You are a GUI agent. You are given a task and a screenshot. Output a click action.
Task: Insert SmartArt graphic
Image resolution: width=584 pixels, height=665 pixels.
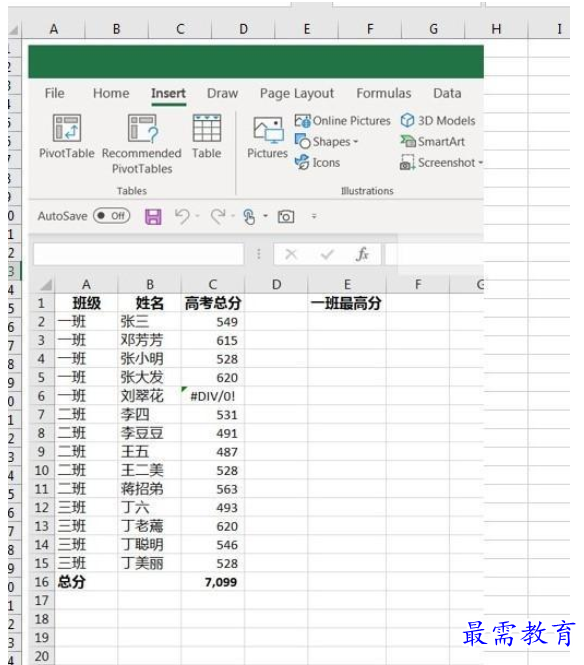tap(433, 142)
